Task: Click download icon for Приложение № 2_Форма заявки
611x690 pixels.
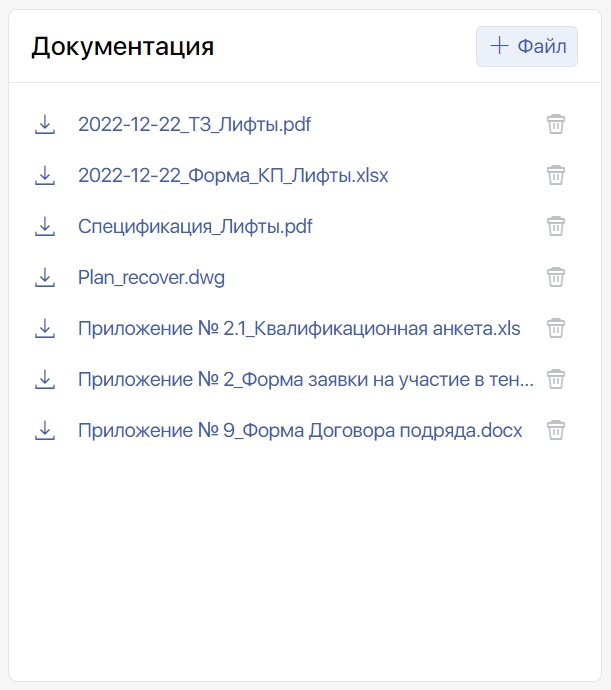Action: 45,379
